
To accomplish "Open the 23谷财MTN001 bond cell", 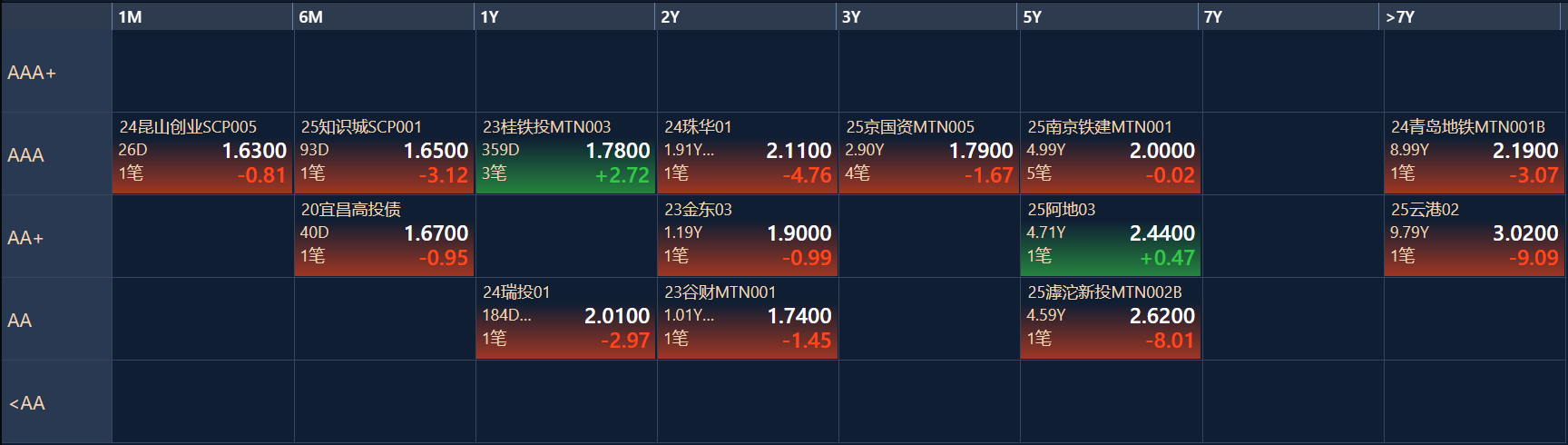I will click(x=748, y=318).
